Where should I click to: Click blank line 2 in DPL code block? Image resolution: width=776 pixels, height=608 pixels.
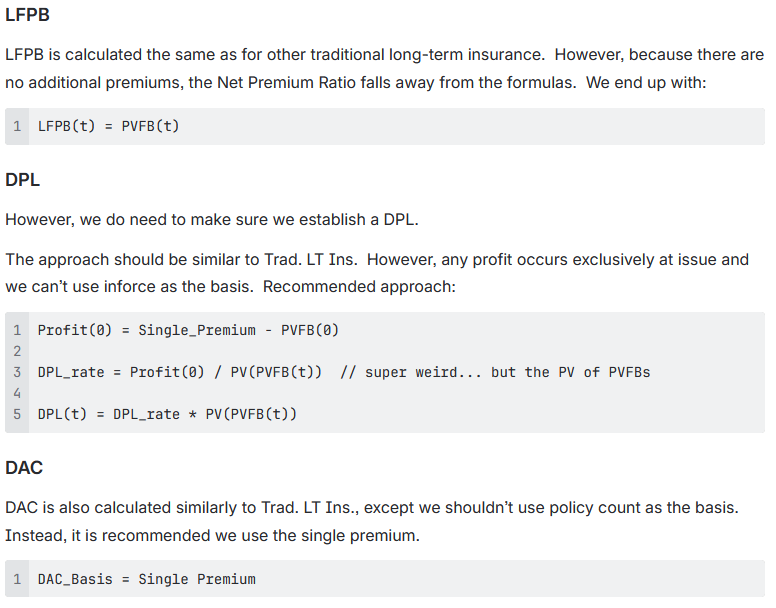pos(18,351)
